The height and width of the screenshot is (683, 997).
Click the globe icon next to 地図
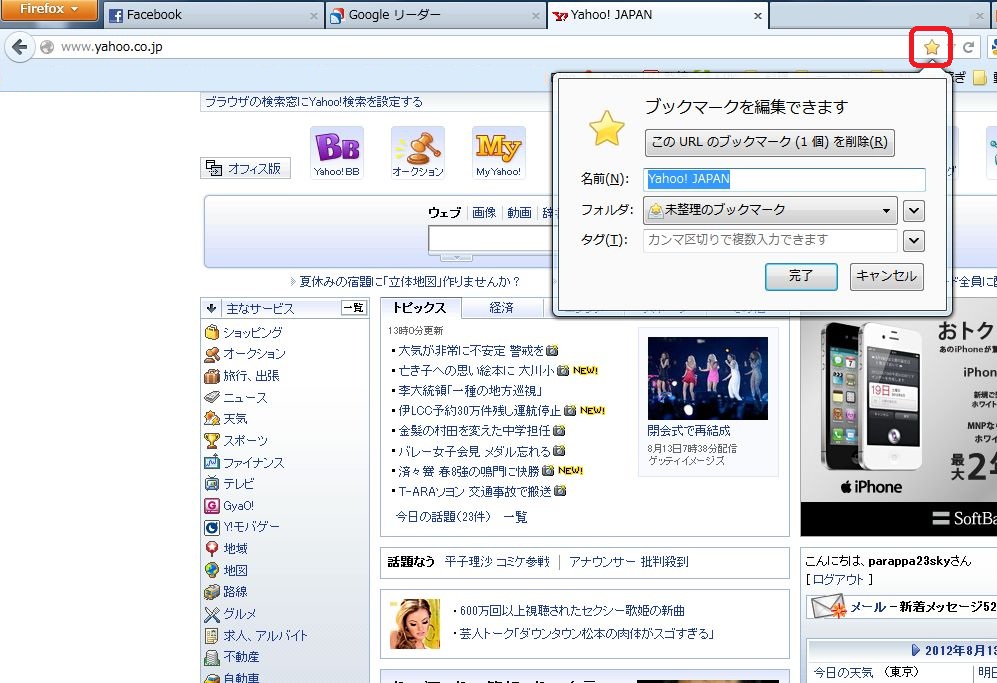tap(212, 570)
